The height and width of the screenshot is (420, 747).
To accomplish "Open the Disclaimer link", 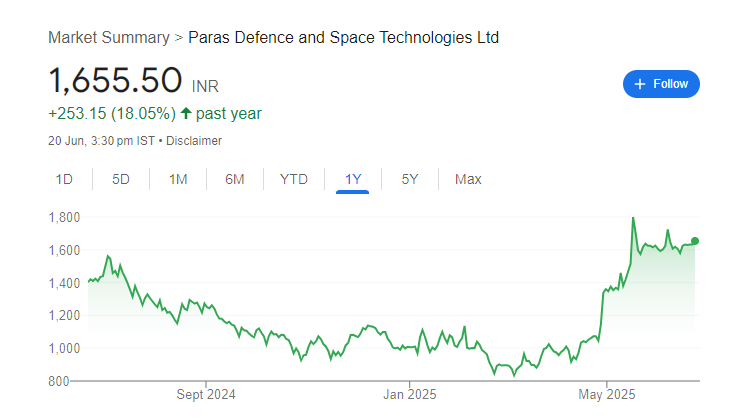I will point(194,141).
